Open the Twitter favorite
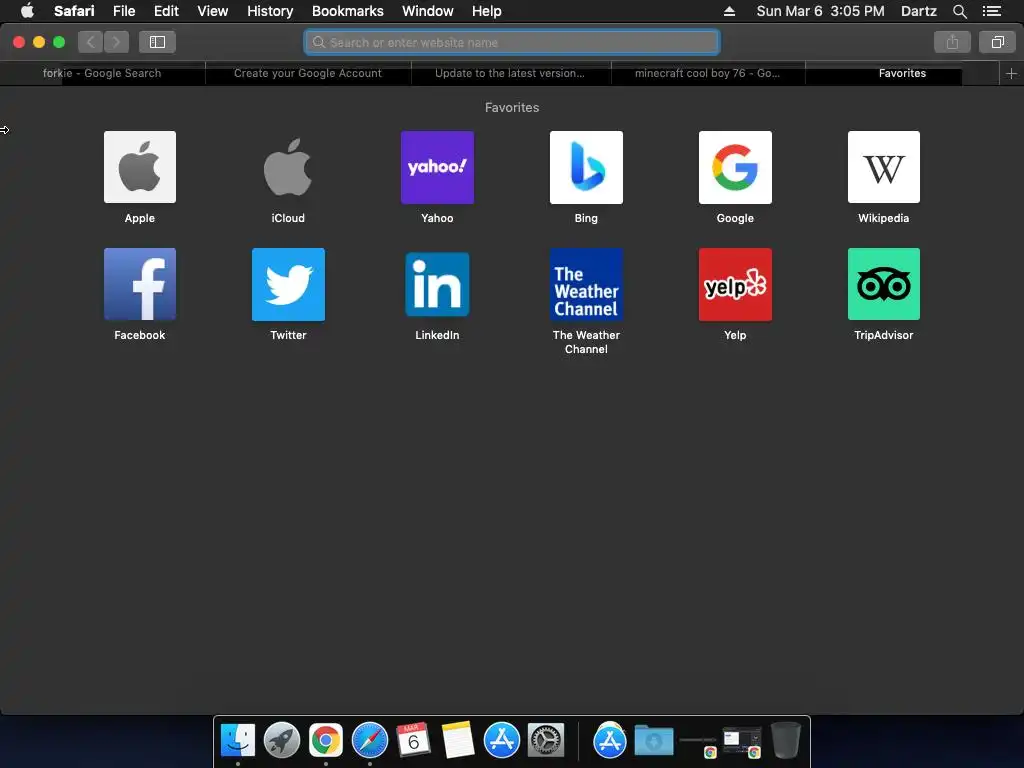 [288, 284]
